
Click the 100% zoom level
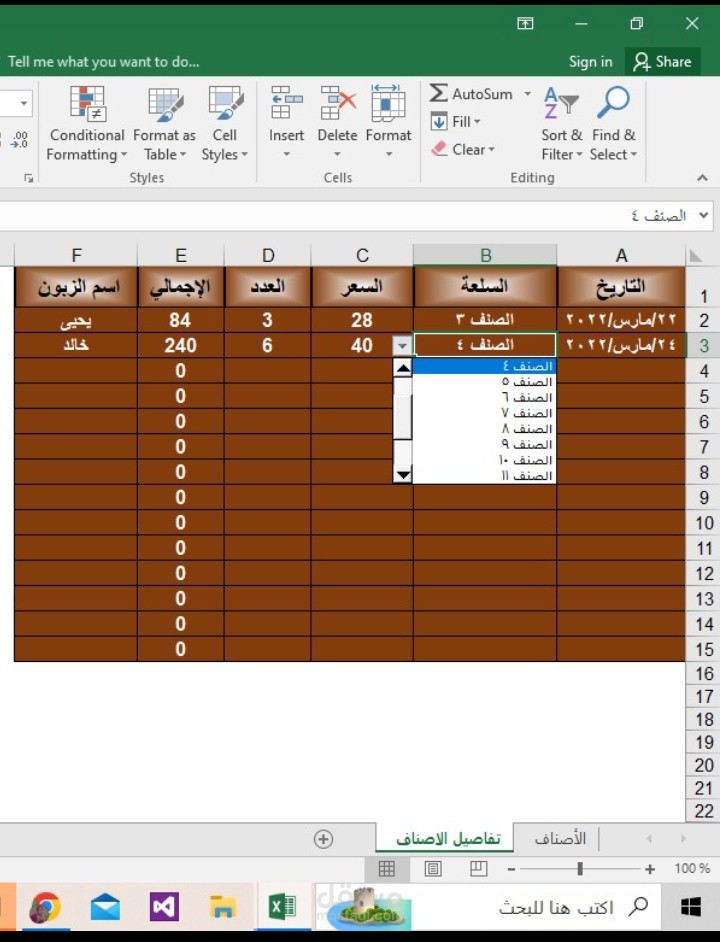(692, 868)
